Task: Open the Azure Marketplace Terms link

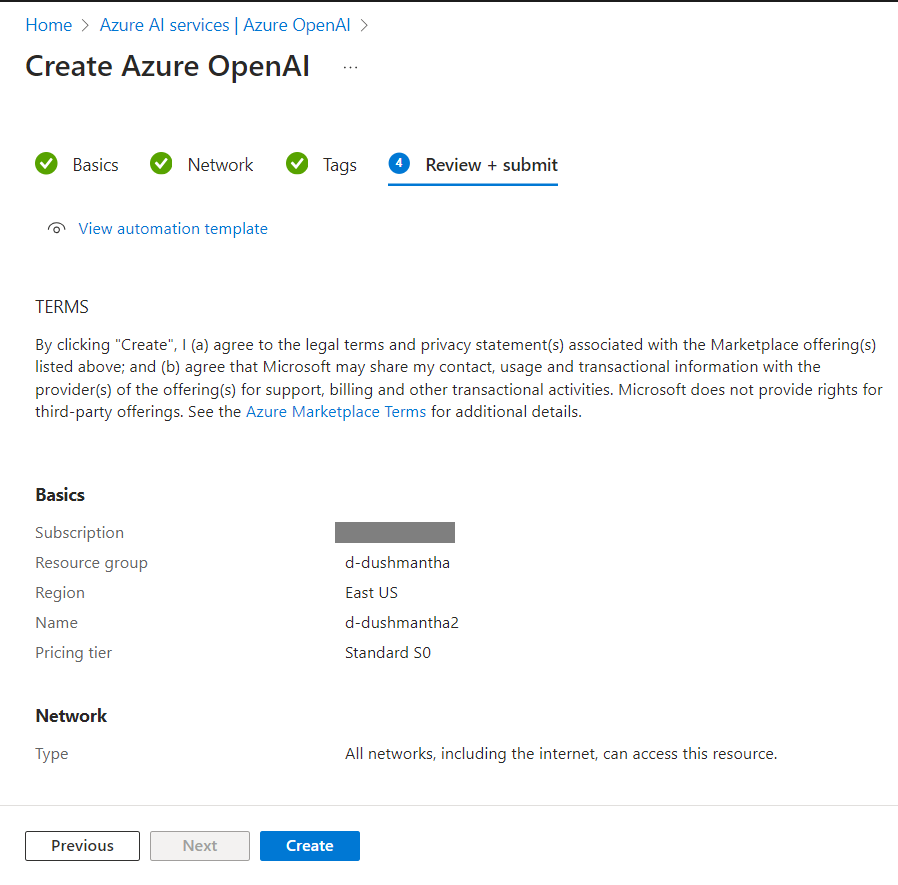Action: [x=336, y=411]
